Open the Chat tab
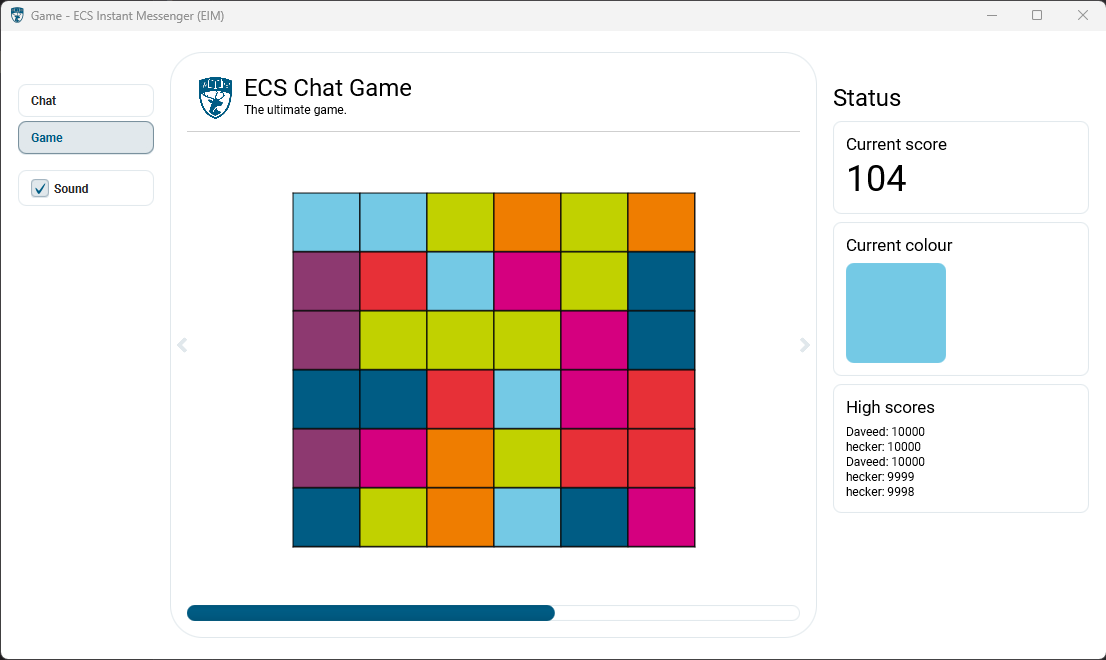 click(86, 101)
